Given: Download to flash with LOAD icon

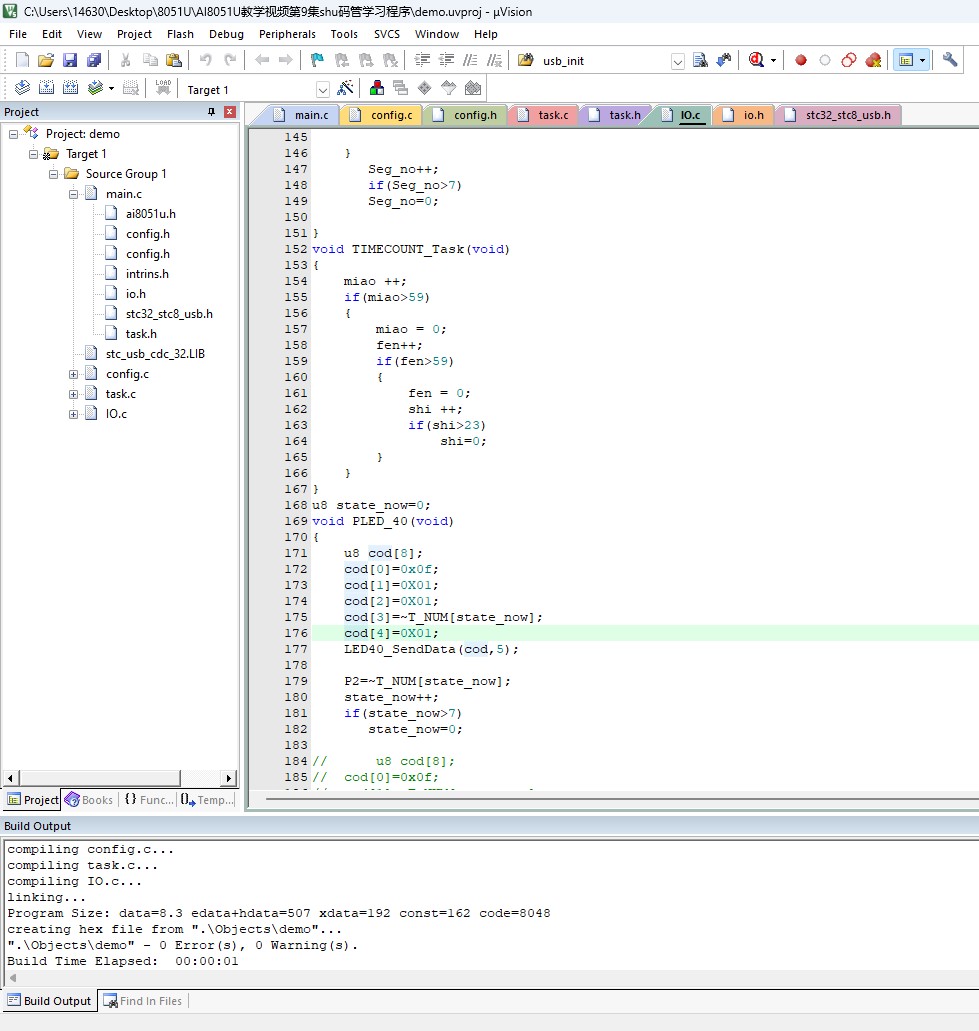Looking at the screenshot, I should point(163,88).
